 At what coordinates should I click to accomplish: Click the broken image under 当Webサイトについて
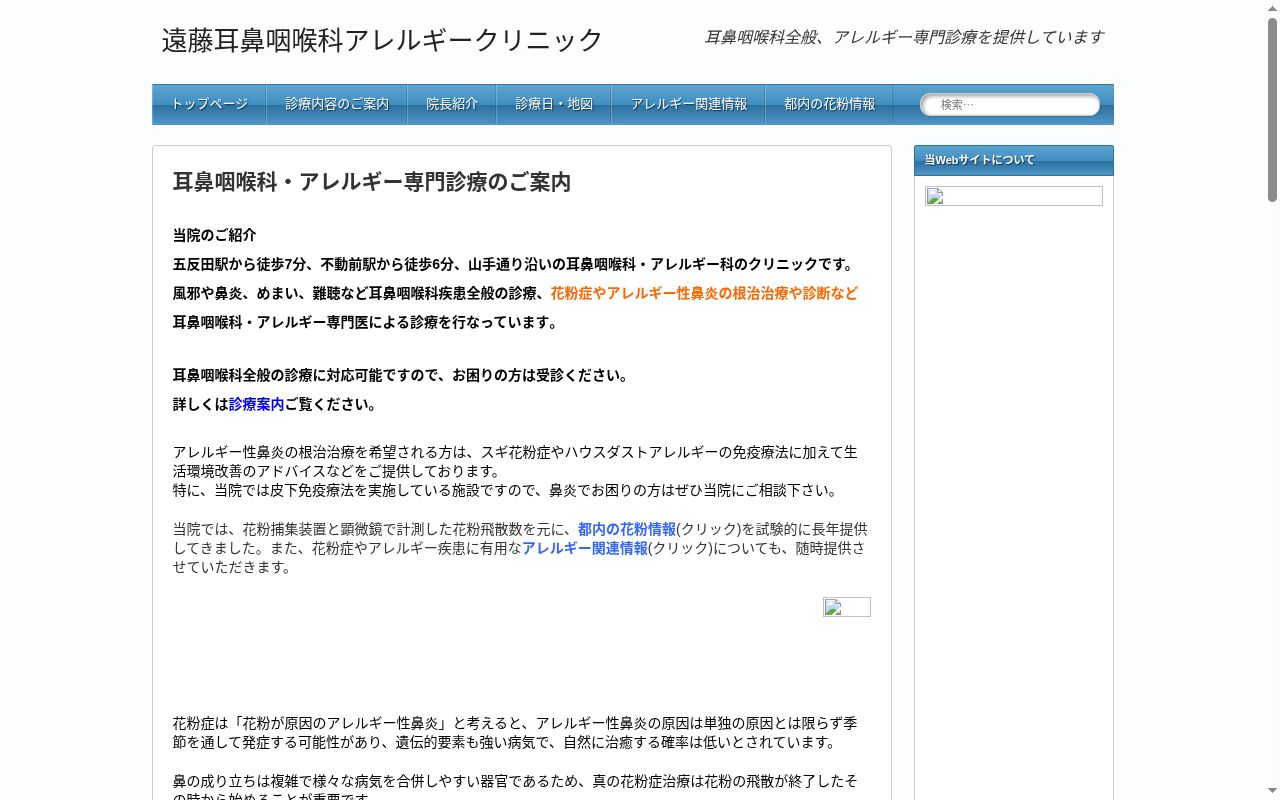coord(1014,196)
